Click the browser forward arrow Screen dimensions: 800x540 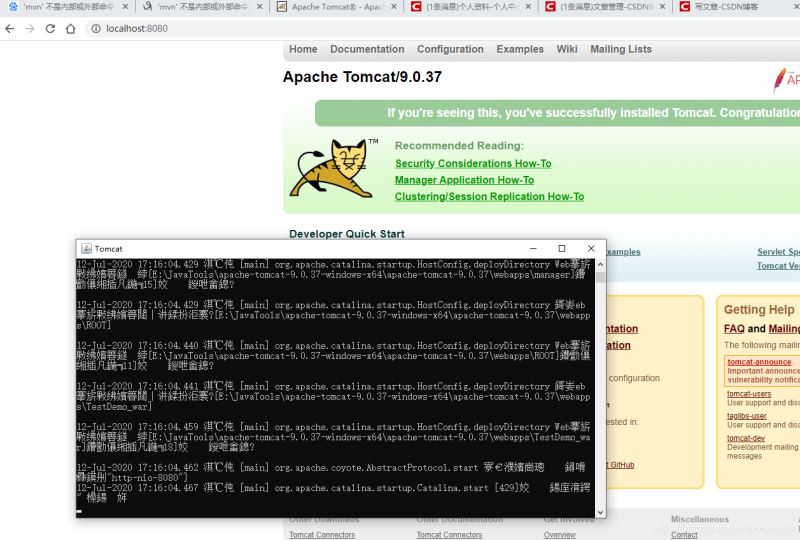[30, 29]
